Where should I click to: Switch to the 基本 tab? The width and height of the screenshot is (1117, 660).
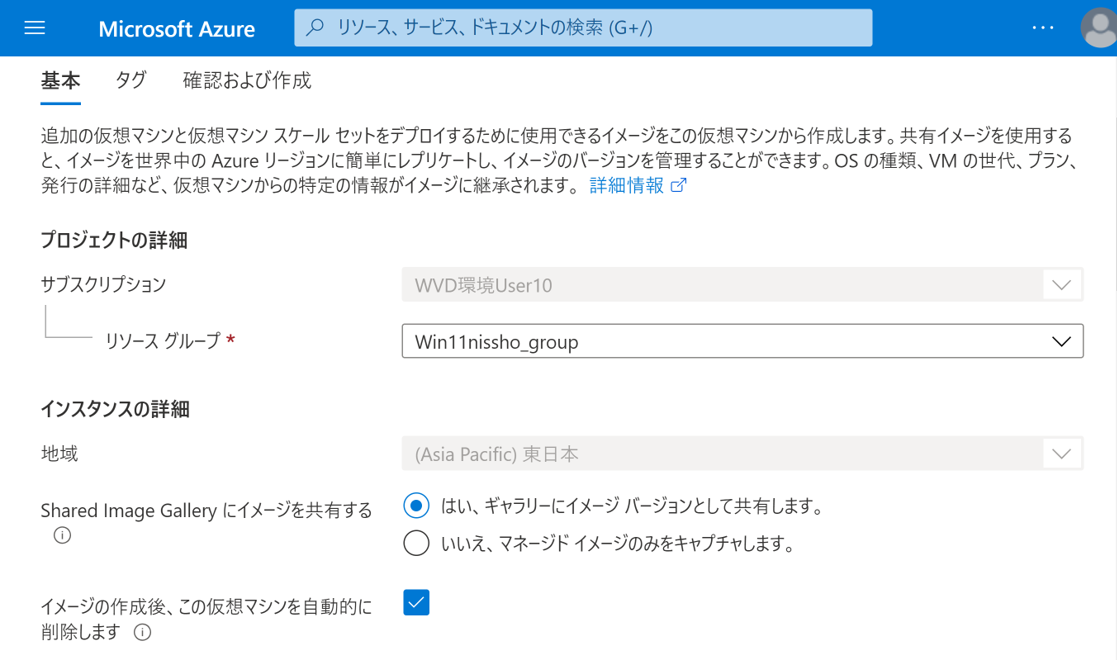click(x=61, y=81)
